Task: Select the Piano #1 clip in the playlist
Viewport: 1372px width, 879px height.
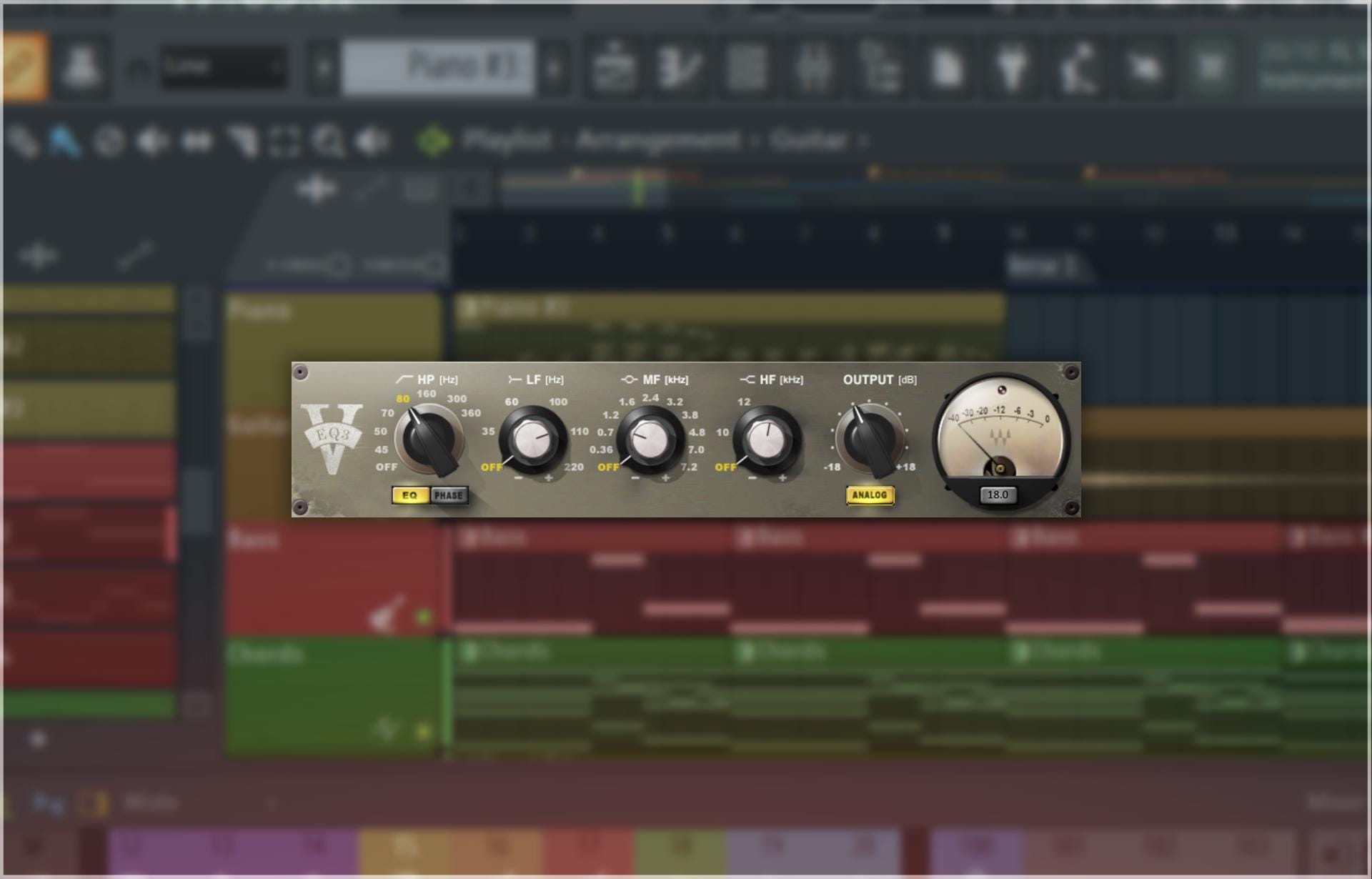Action: pos(730,326)
